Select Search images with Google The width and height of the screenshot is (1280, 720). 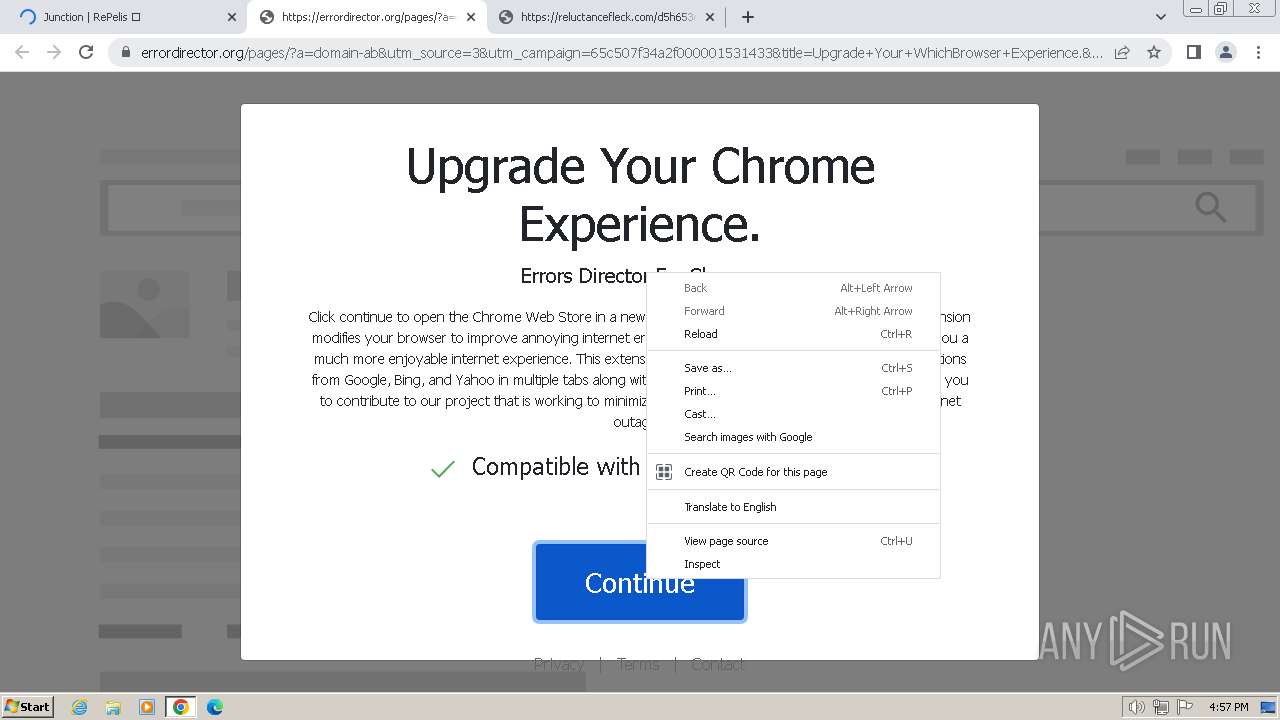[x=793, y=437]
